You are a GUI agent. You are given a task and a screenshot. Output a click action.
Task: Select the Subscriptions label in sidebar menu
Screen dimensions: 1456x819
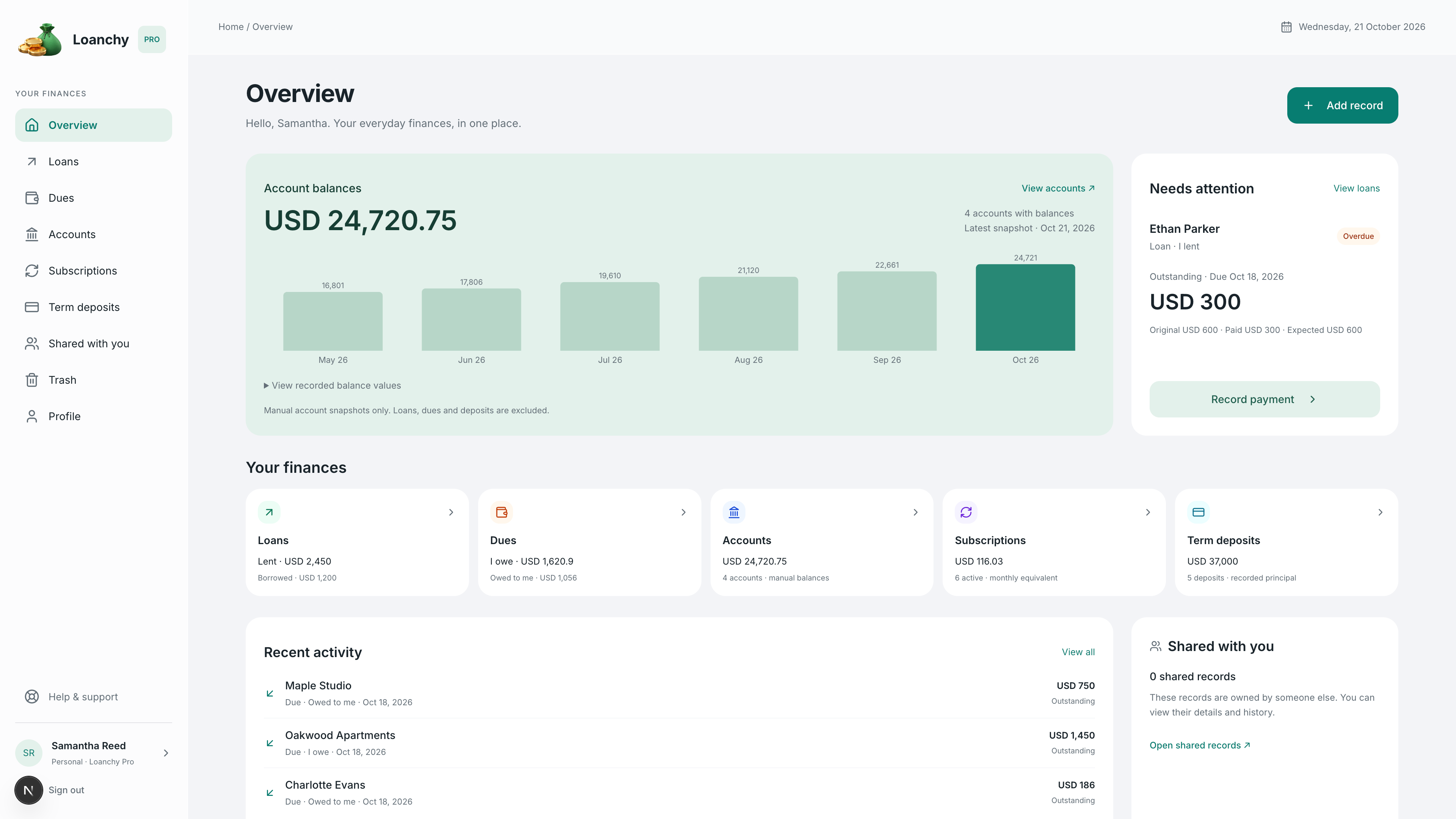[83, 271]
